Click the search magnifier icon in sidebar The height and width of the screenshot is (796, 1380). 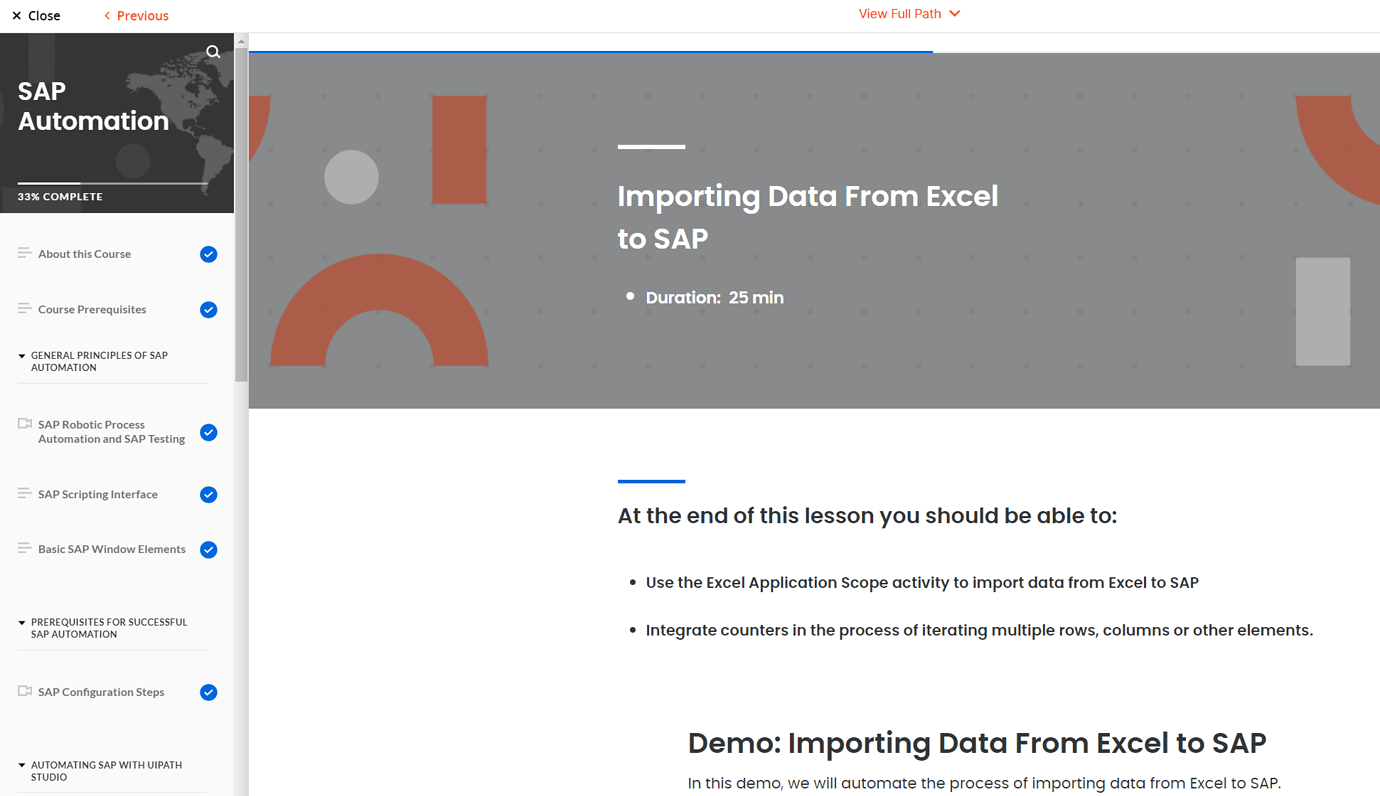click(x=213, y=52)
